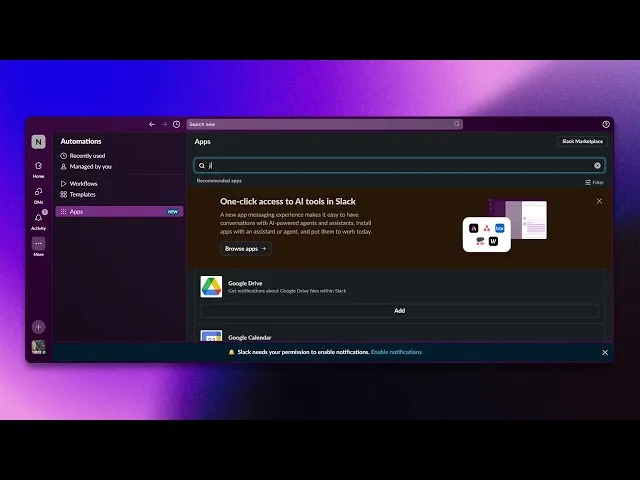Open DMs in sidebar

click(x=38, y=196)
